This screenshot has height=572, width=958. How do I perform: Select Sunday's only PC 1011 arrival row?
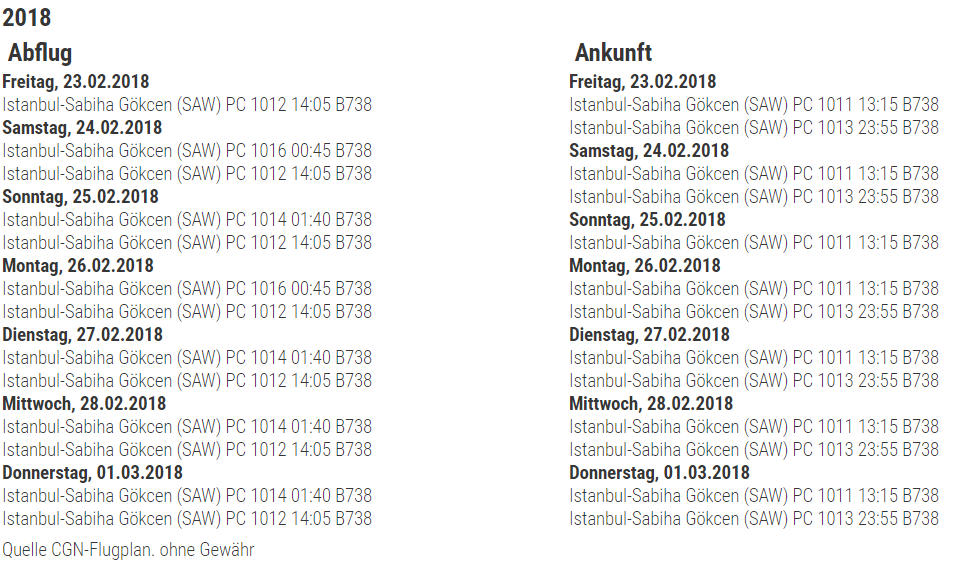754,242
